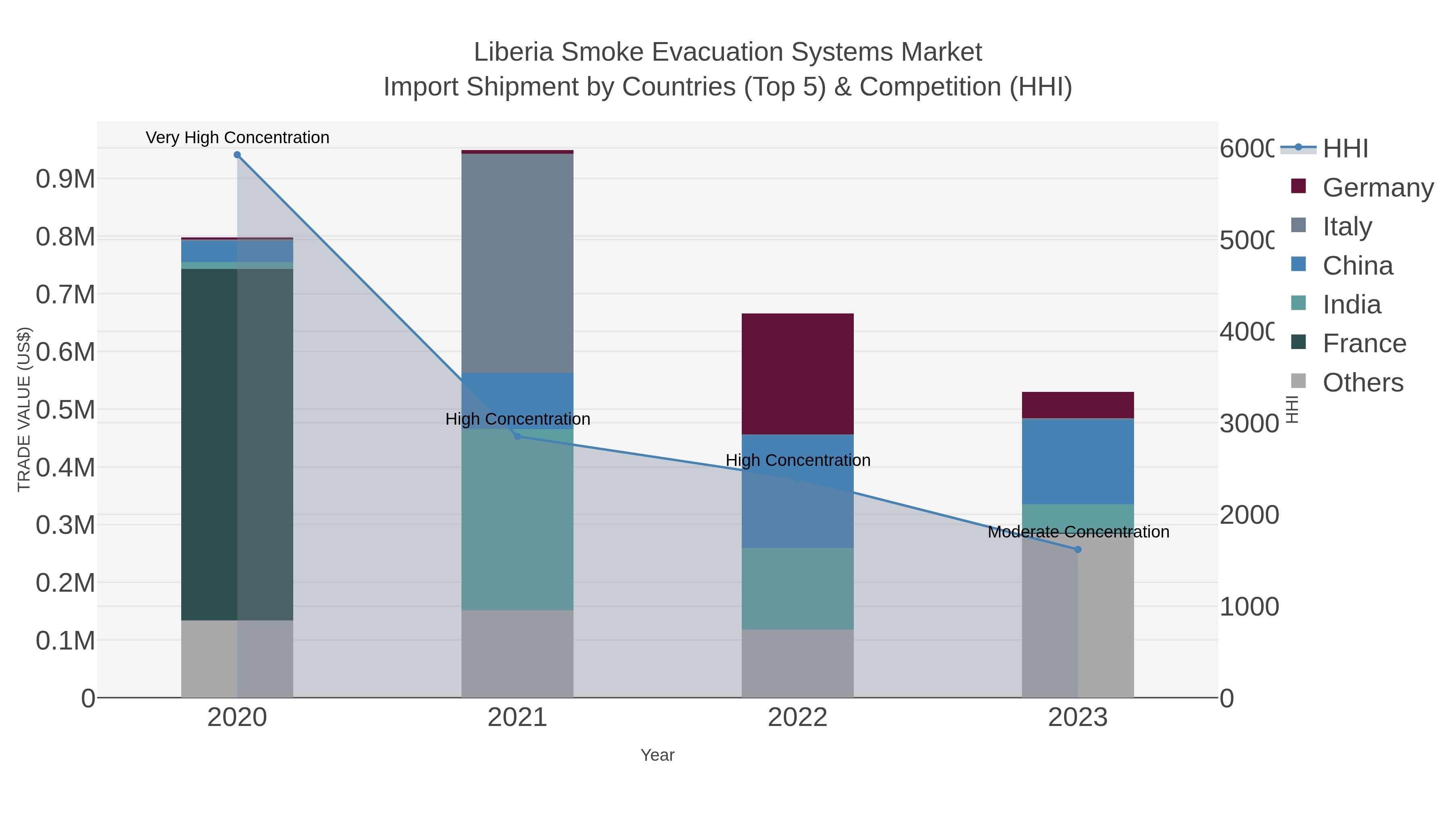Click the 2022 China bar segment

pos(798,491)
